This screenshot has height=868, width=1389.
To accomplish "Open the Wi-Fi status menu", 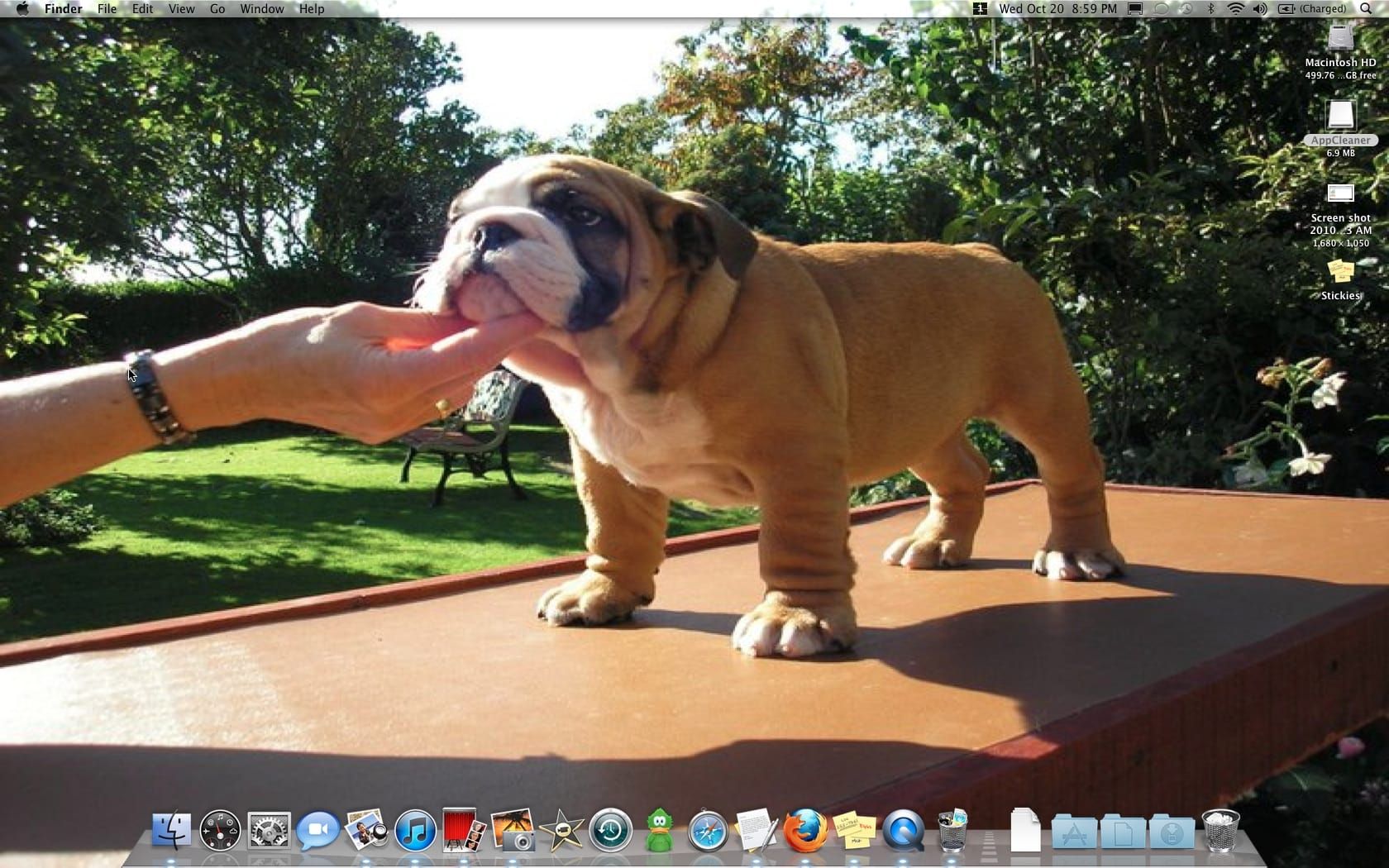I will tap(1235, 9).
